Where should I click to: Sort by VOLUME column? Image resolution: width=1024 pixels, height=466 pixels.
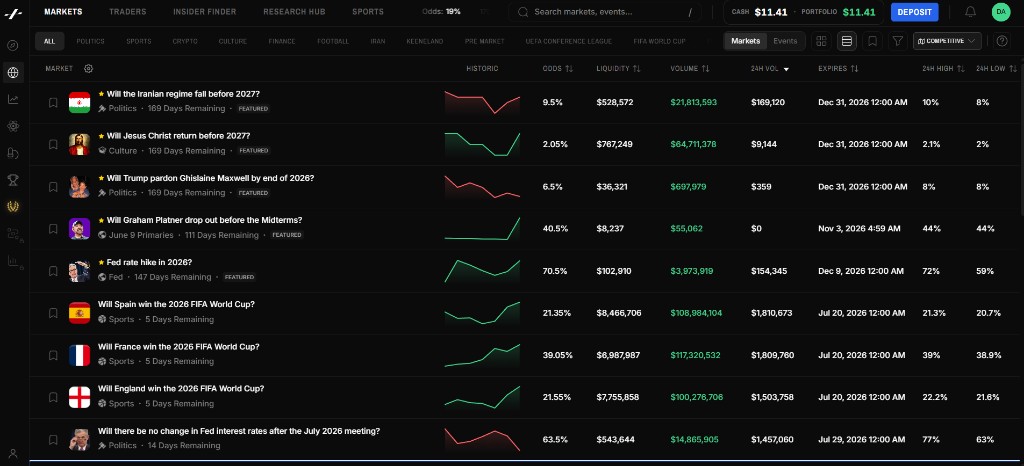point(690,69)
